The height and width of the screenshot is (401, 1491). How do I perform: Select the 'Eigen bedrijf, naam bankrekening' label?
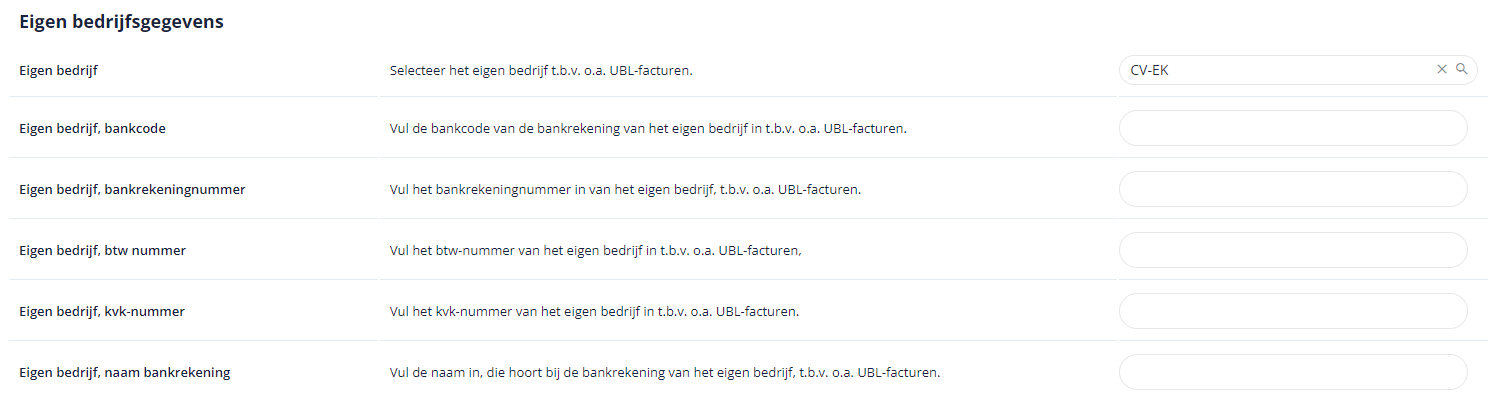click(125, 372)
